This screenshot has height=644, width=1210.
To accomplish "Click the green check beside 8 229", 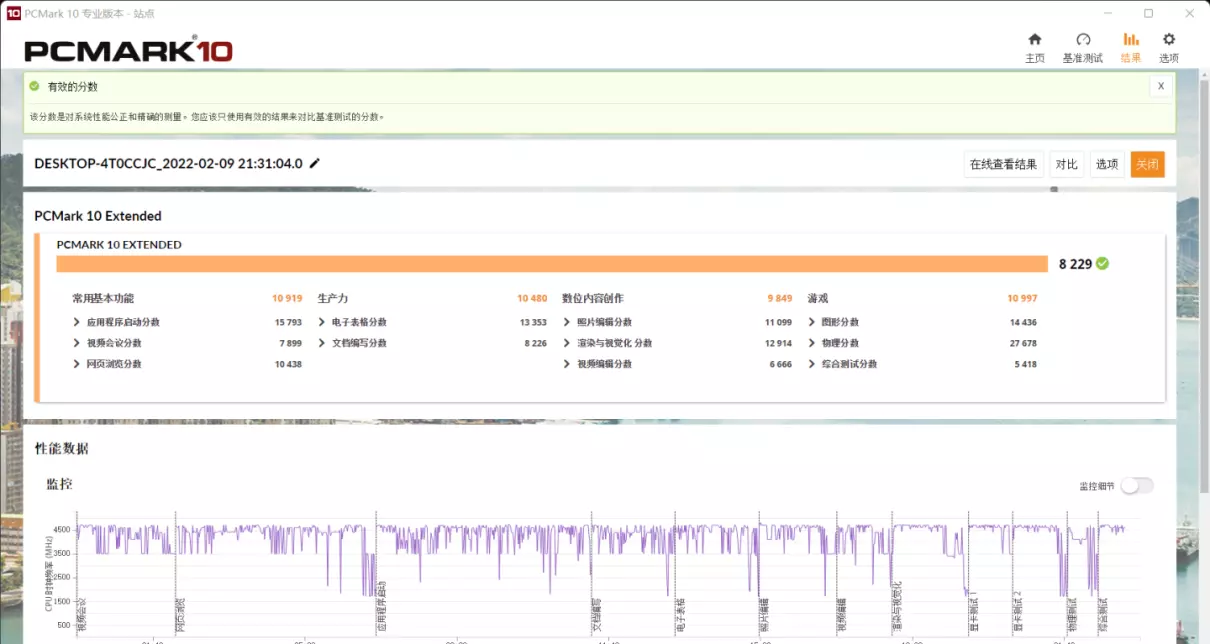I will [1102, 264].
